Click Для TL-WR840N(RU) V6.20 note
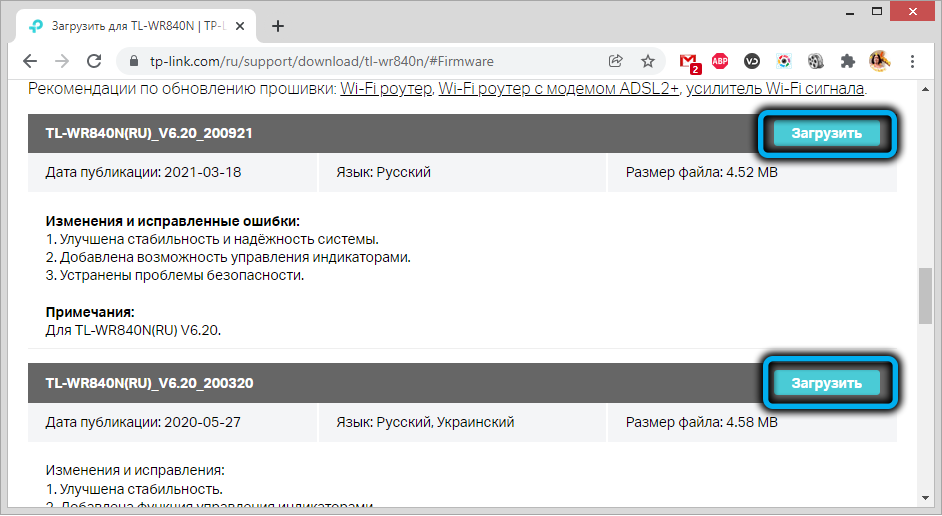 pos(133,330)
